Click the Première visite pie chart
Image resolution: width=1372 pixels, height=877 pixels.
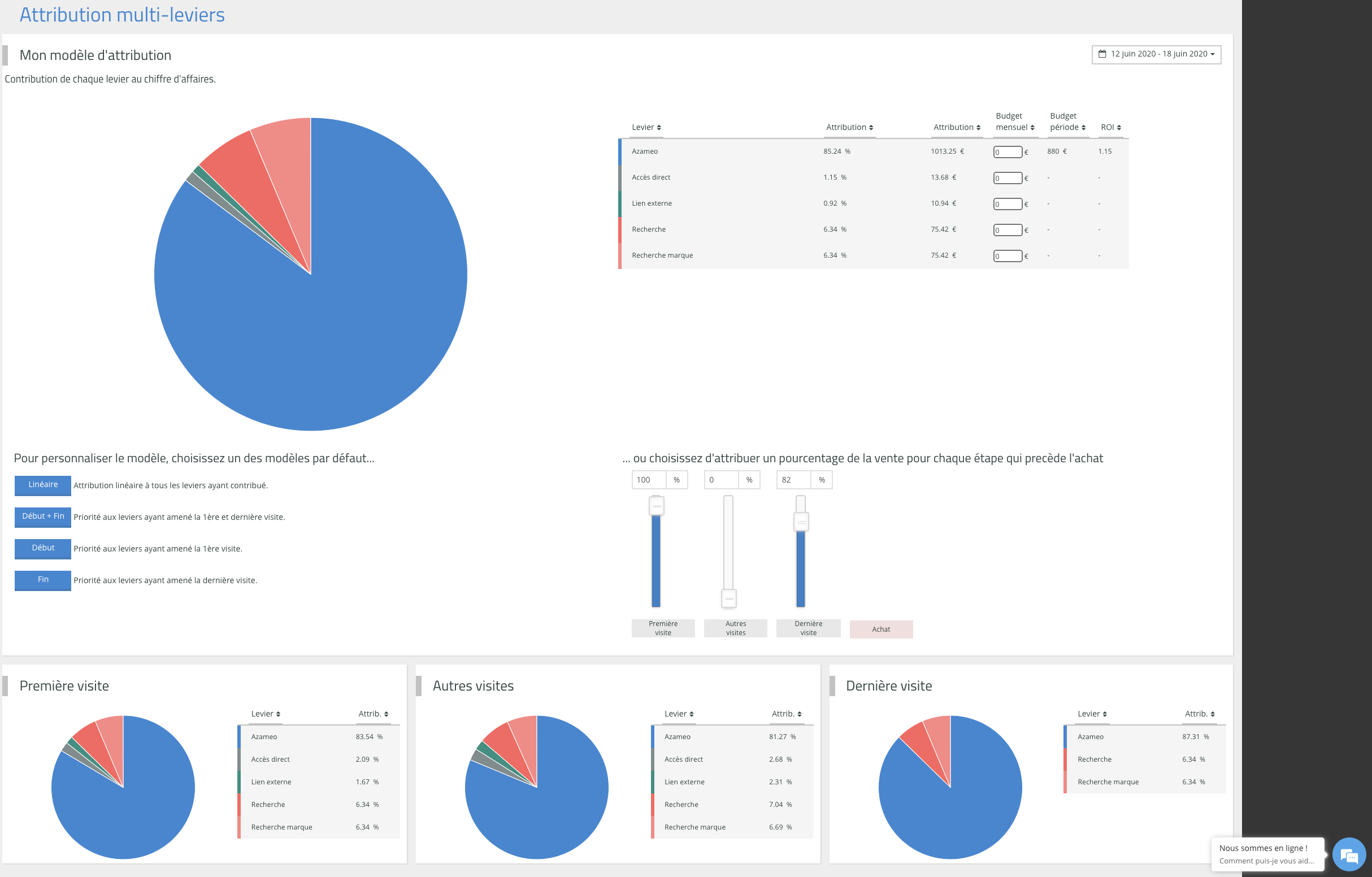click(123, 787)
